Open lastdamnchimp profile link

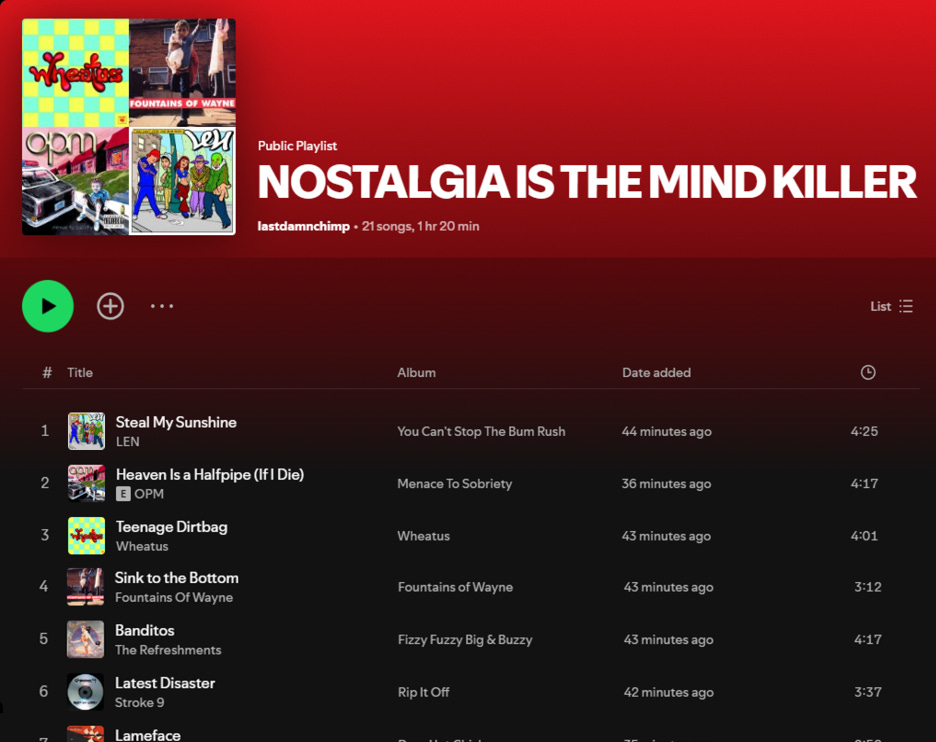303,226
